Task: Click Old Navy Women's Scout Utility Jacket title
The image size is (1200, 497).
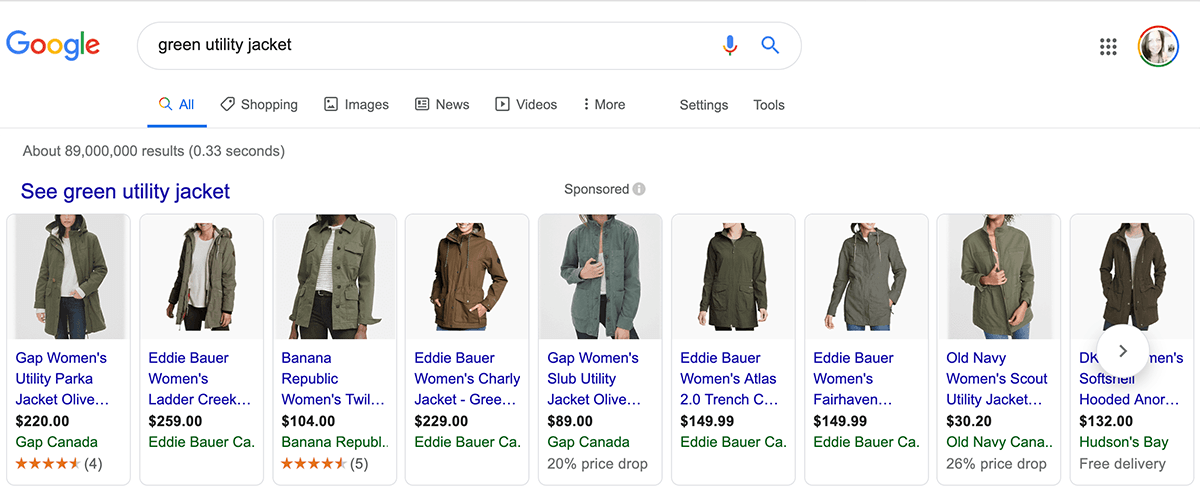Action: click(997, 378)
